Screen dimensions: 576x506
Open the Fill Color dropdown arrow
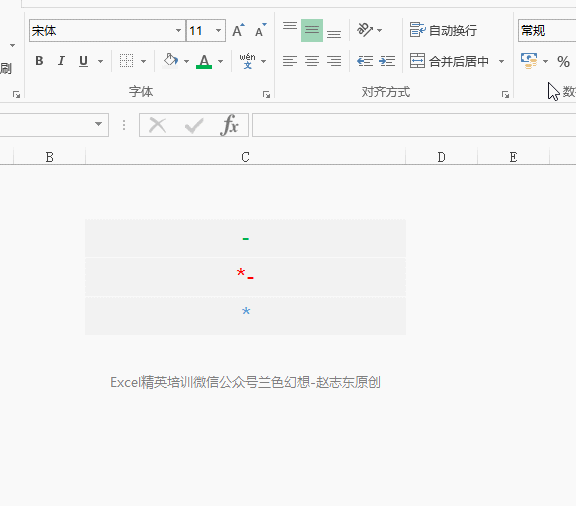tap(186, 61)
